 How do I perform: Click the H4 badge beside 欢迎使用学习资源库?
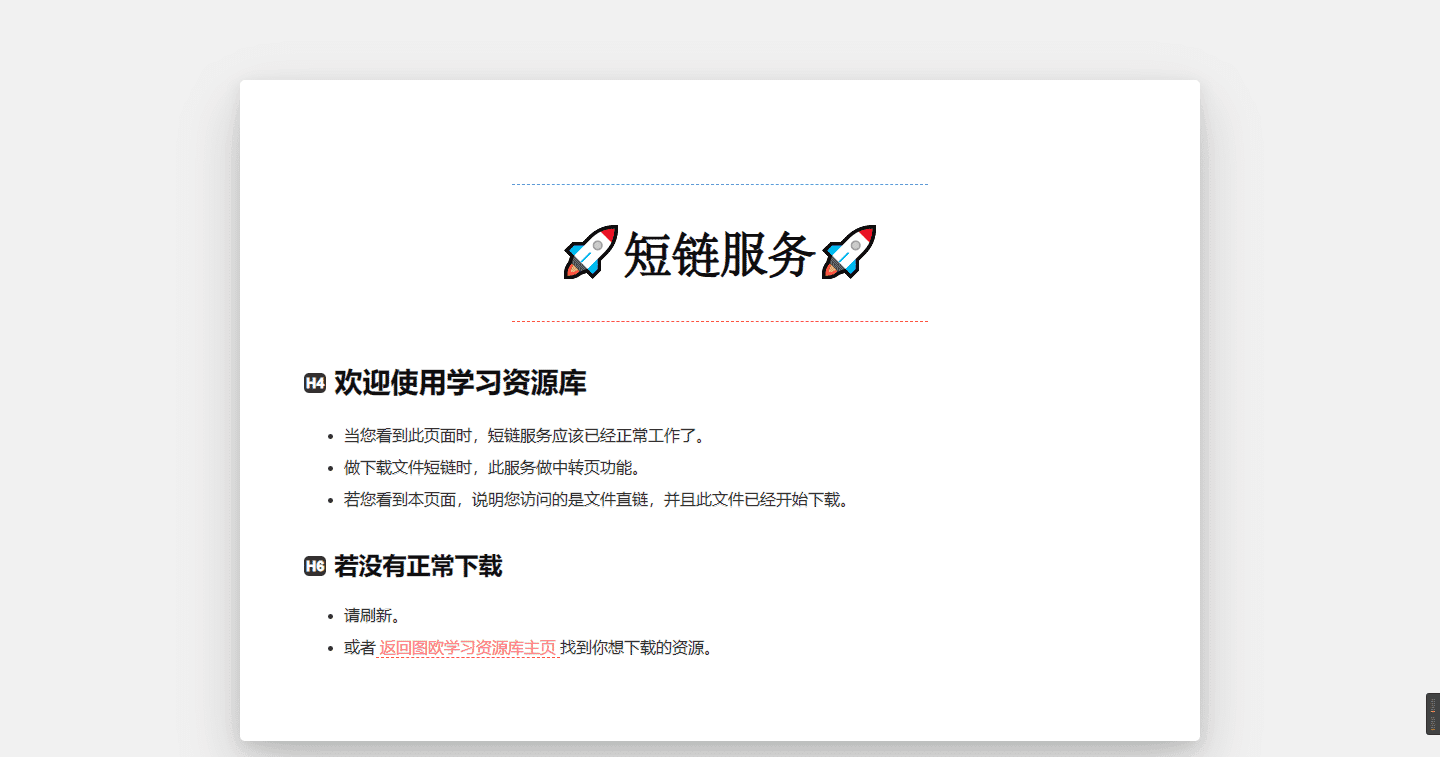click(313, 383)
